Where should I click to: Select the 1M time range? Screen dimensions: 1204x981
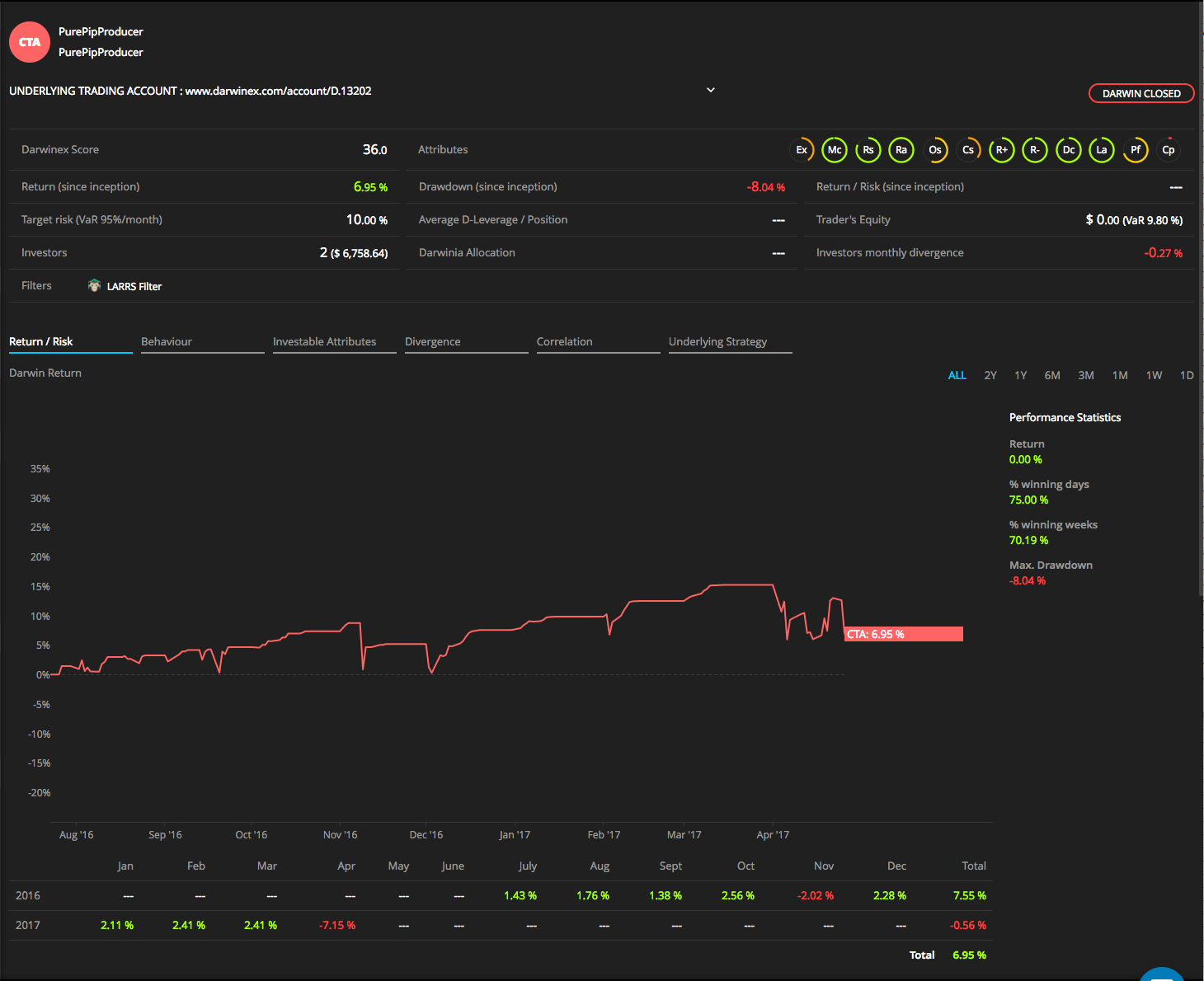pyautogui.click(x=1120, y=375)
